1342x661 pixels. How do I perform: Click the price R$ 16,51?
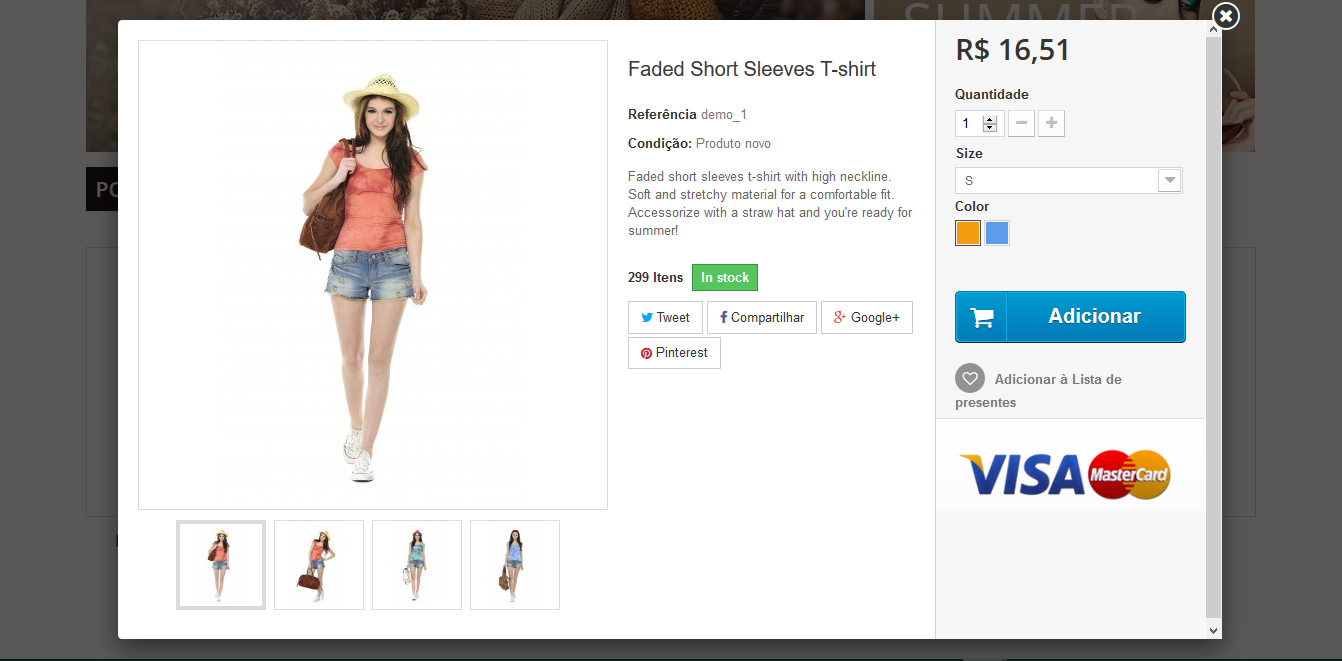[1013, 49]
